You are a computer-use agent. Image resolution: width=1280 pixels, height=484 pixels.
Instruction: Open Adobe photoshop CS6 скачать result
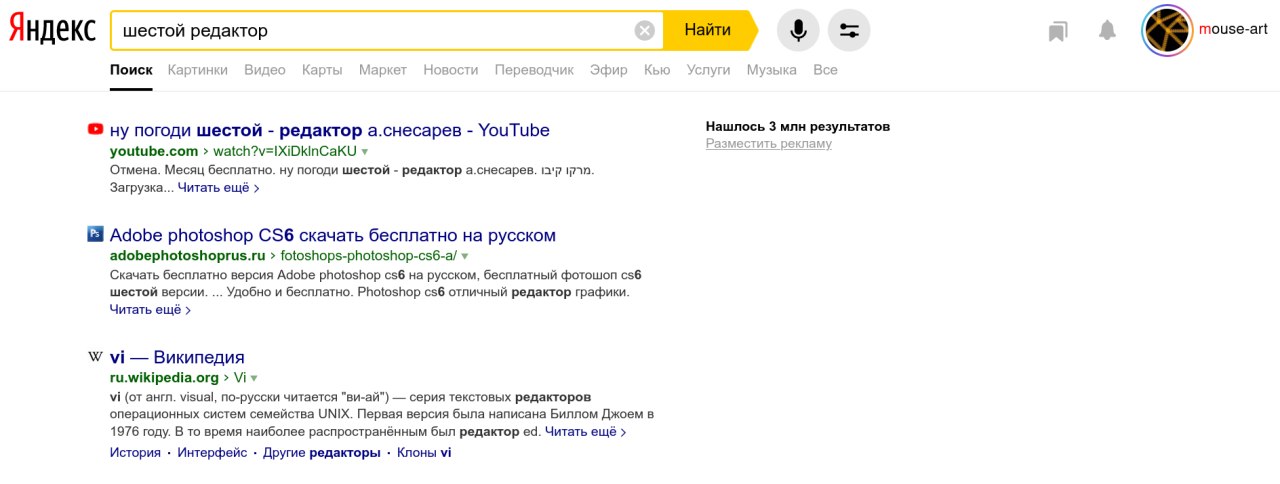click(x=333, y=236)
